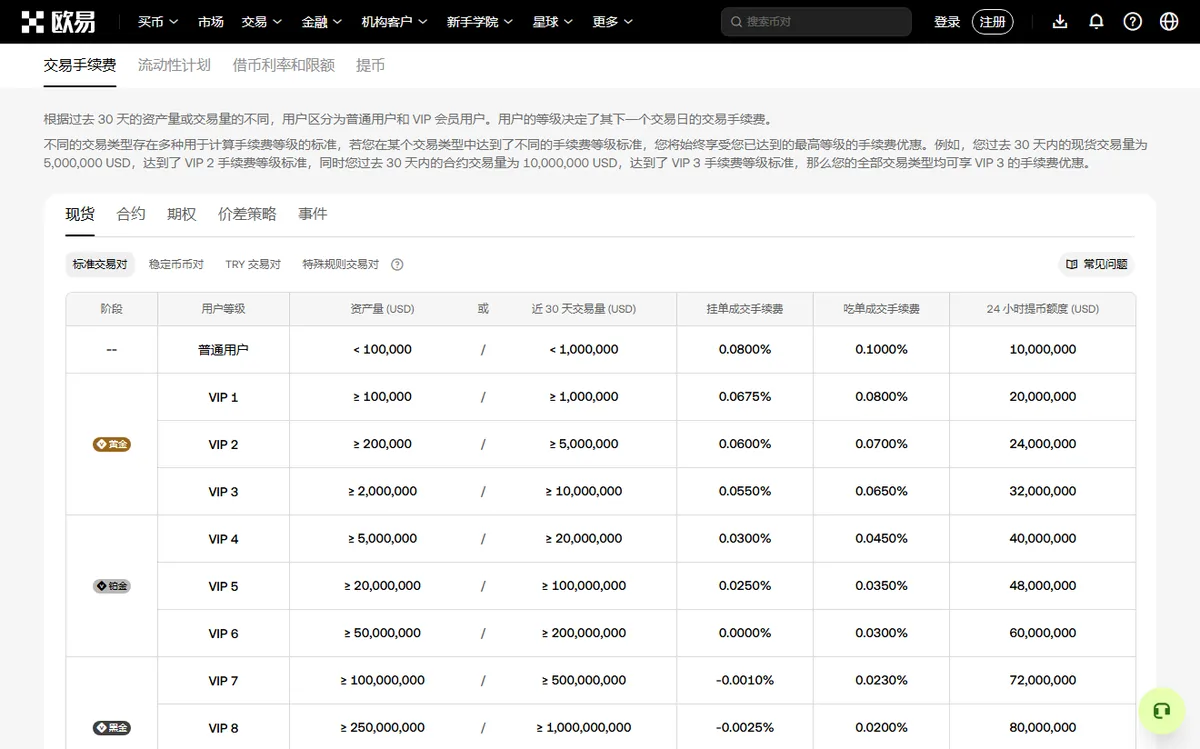Expand the 买币 dropdown menu
The width and height of the screenshot is (1200, 749).
pos(158,21)
